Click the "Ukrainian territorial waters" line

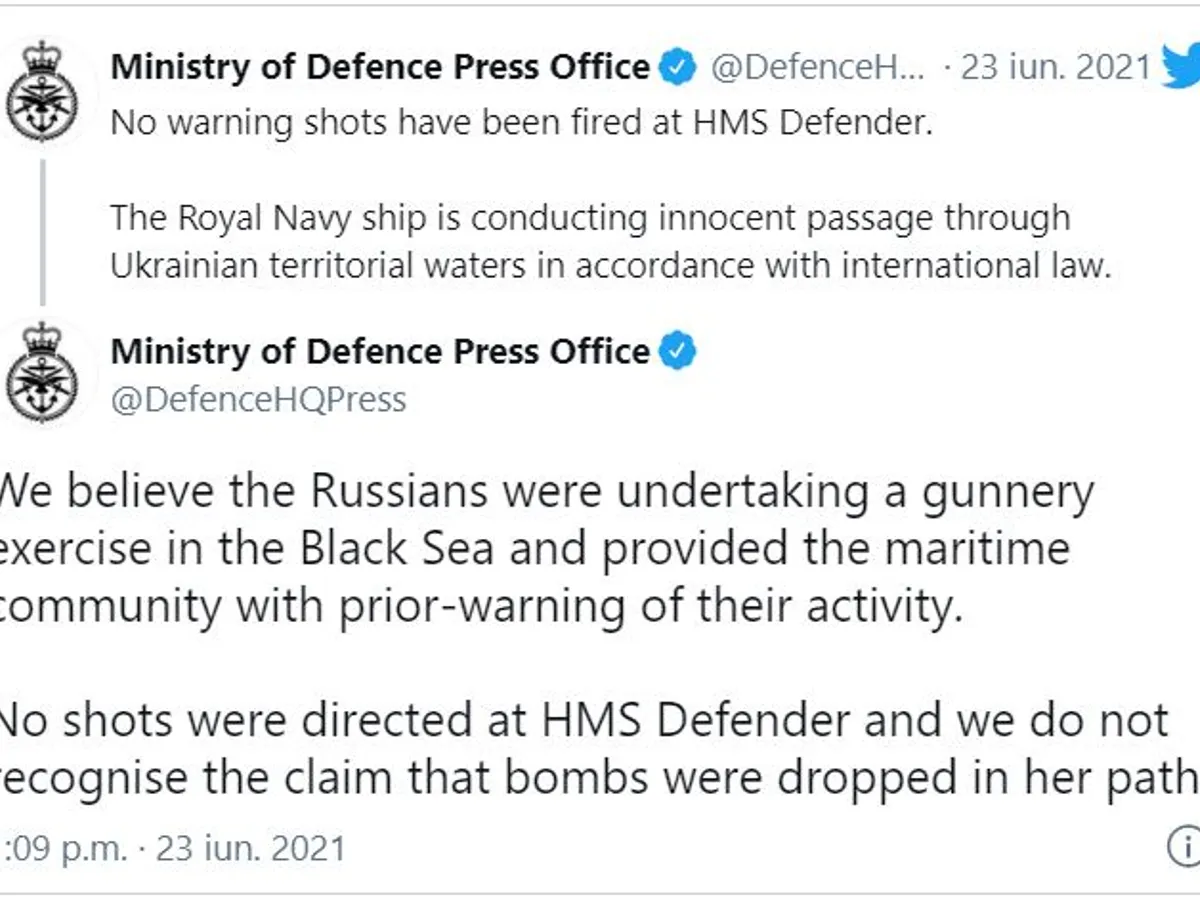point(610,265)
